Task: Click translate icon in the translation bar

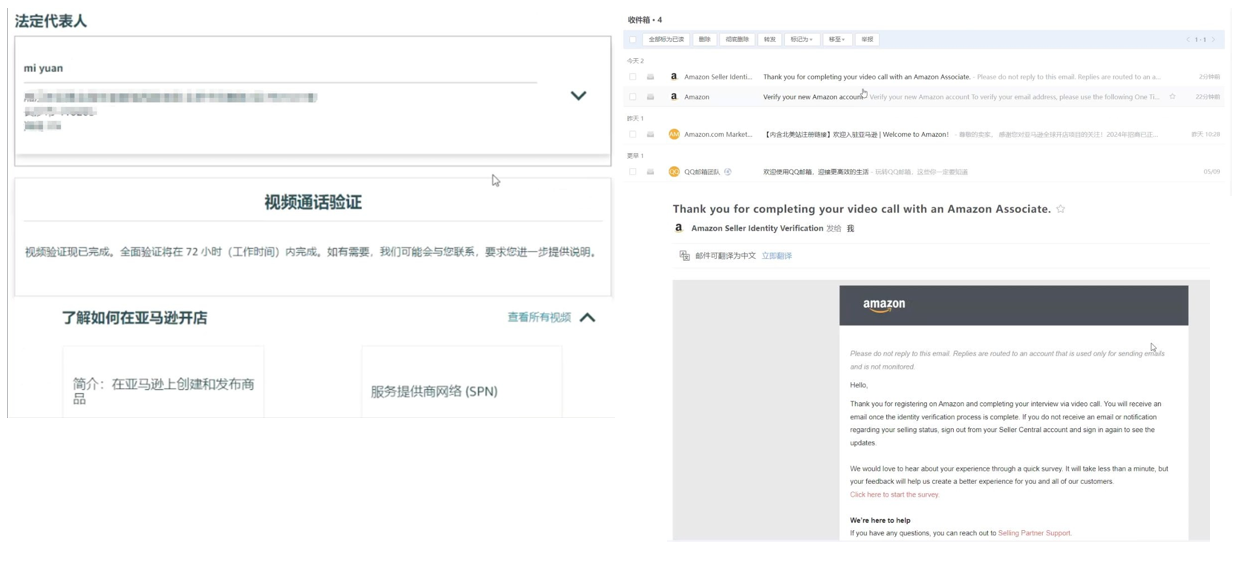Action: tap(685, 256)
